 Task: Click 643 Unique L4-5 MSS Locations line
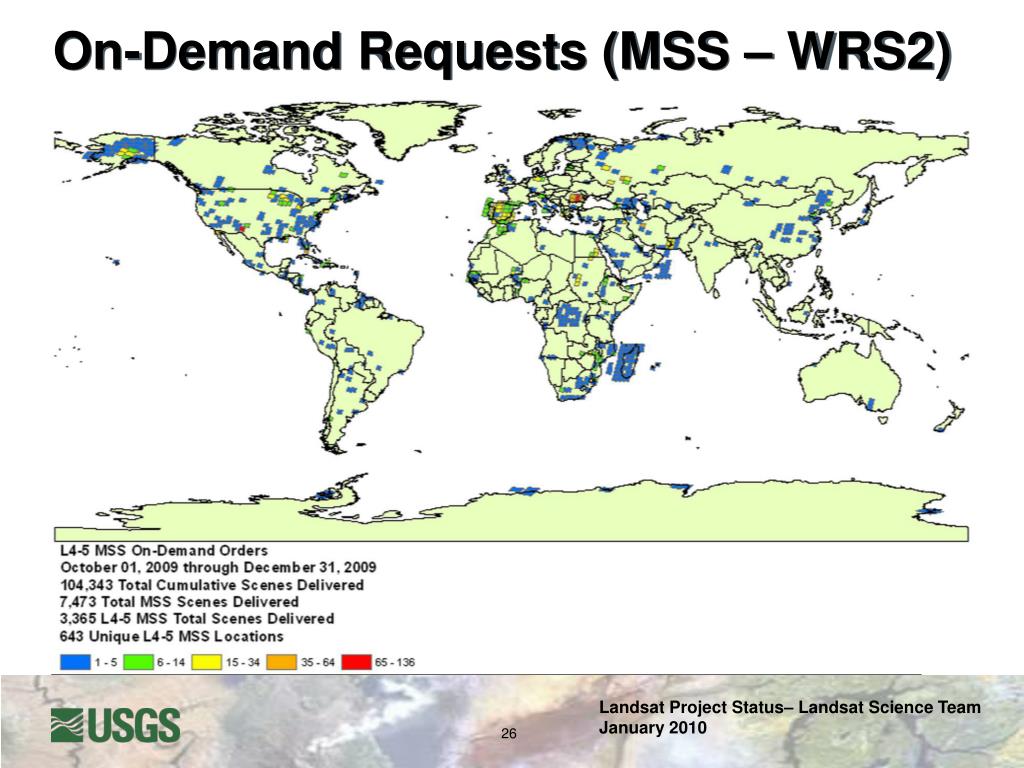pyautogui.click(x=171, y=636)
